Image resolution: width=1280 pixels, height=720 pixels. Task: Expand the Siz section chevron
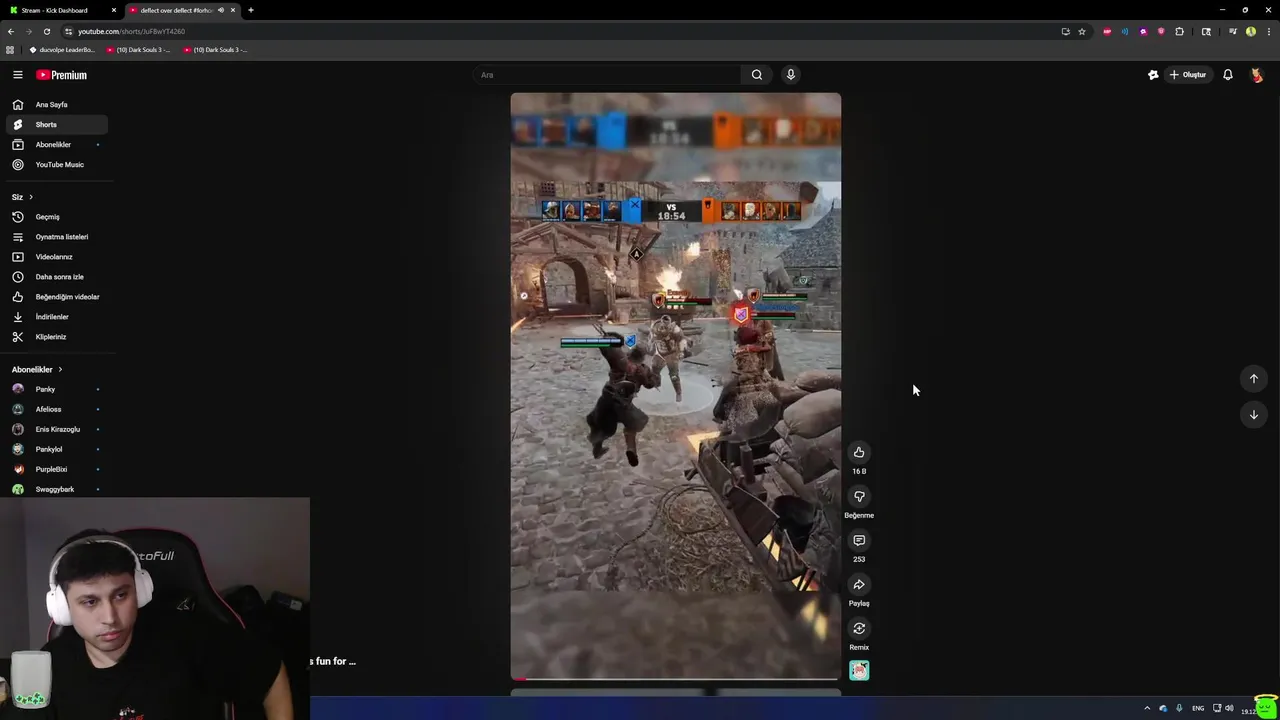click(31, 197)
